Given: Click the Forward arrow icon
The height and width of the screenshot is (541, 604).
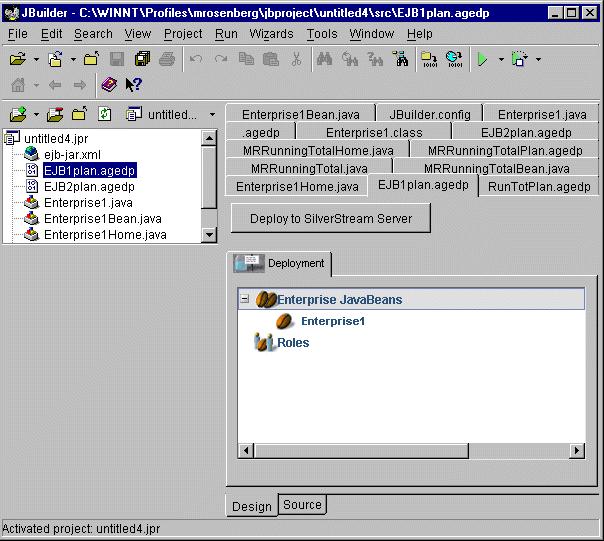Looking at the screenshot, I should 80,84.
